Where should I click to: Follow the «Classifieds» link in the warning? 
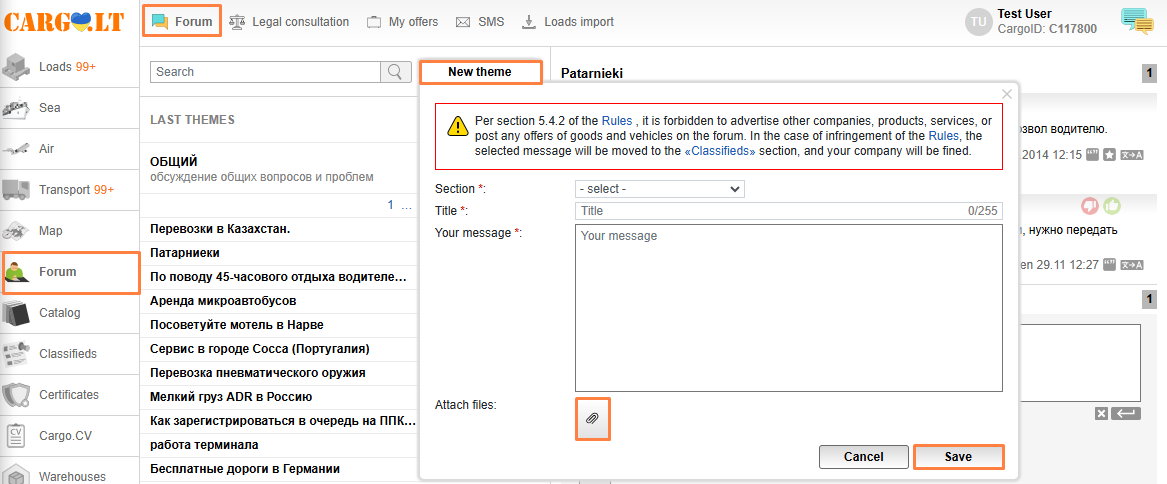click(719, 151)
